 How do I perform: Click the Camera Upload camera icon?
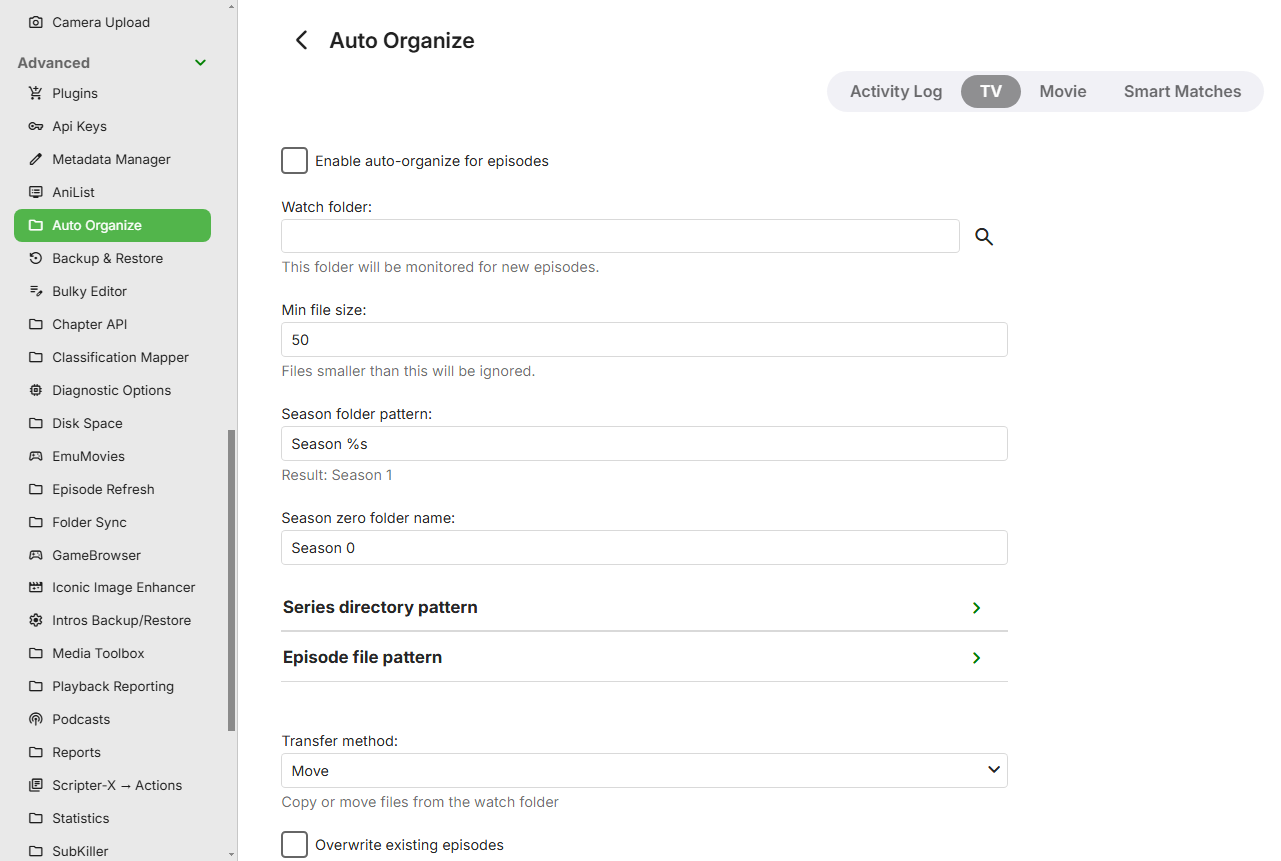[x=36, y=22]
